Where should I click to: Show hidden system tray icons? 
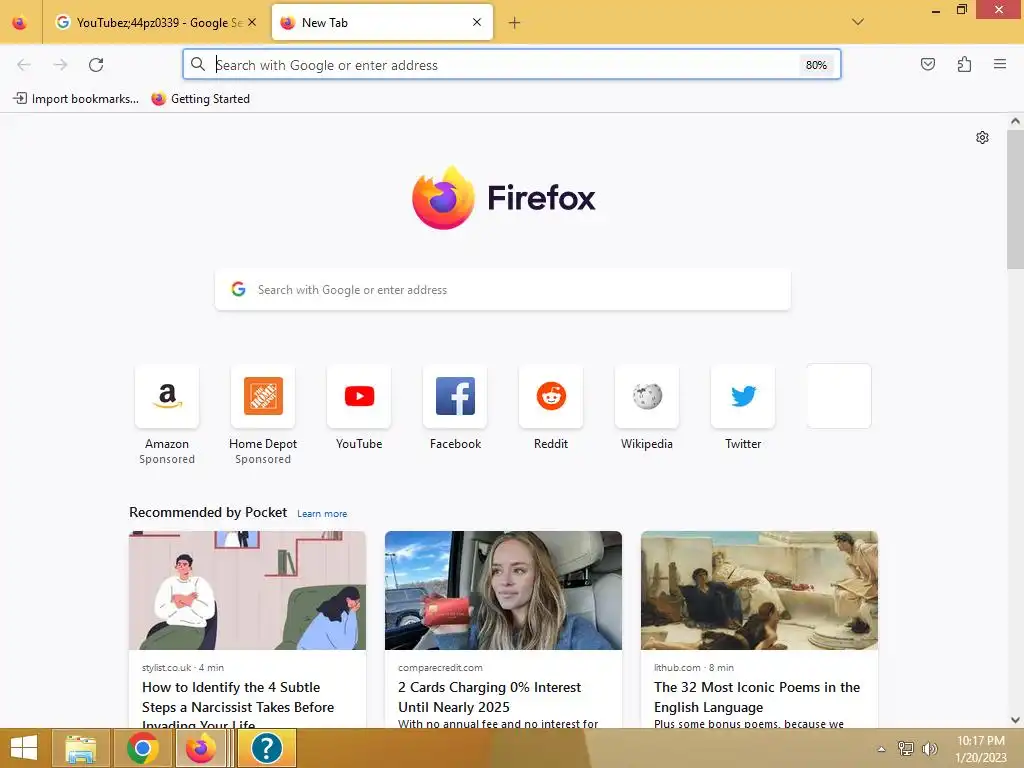click(x=881, y=749)
